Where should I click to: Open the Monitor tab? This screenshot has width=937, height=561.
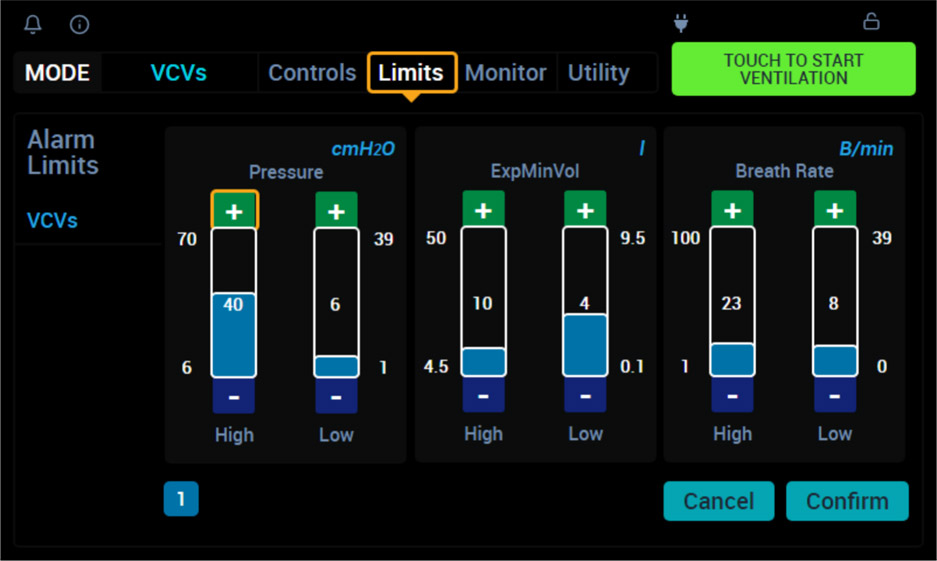coord(505,73)
